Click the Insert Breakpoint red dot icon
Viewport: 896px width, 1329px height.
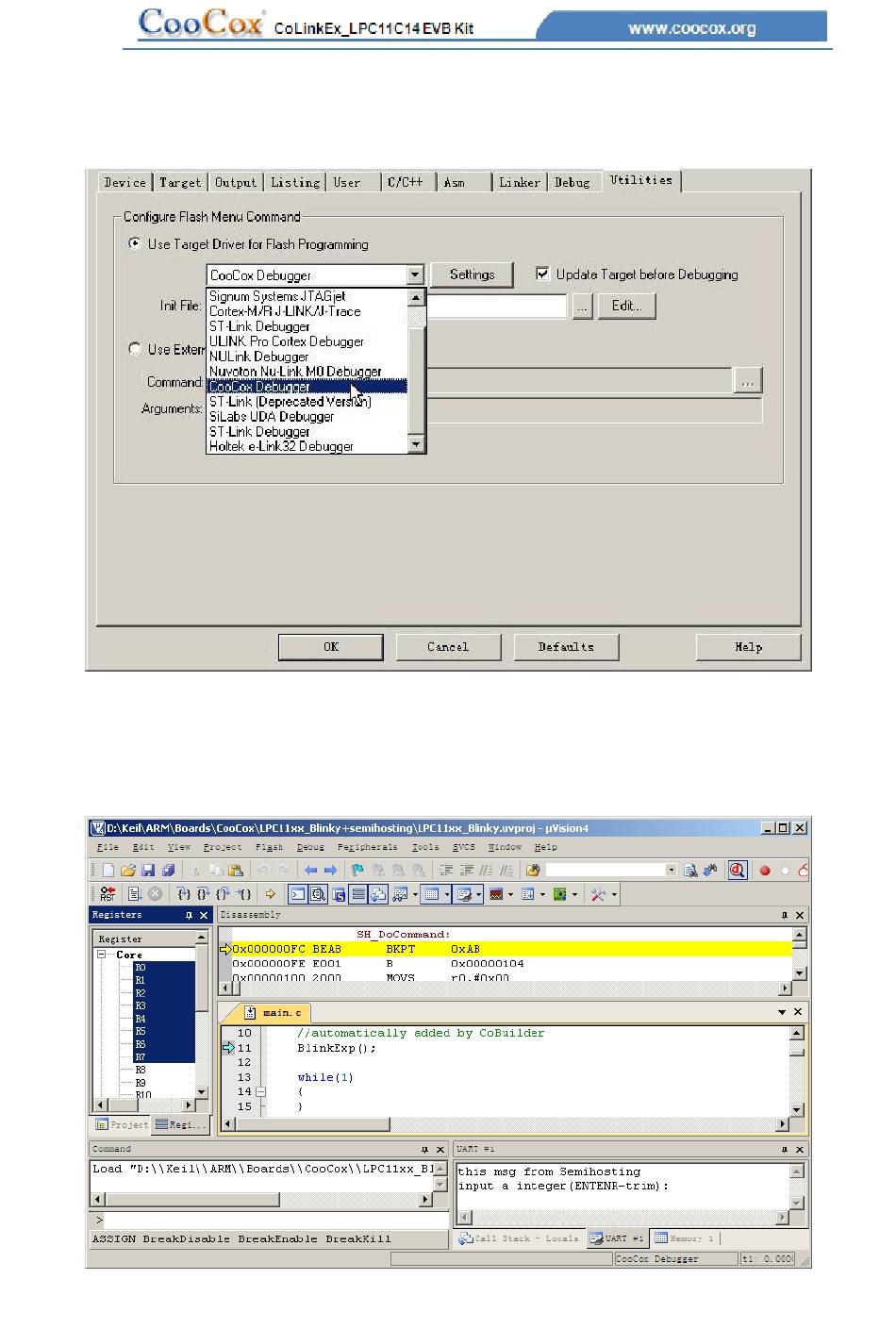[x=765, y=871]
